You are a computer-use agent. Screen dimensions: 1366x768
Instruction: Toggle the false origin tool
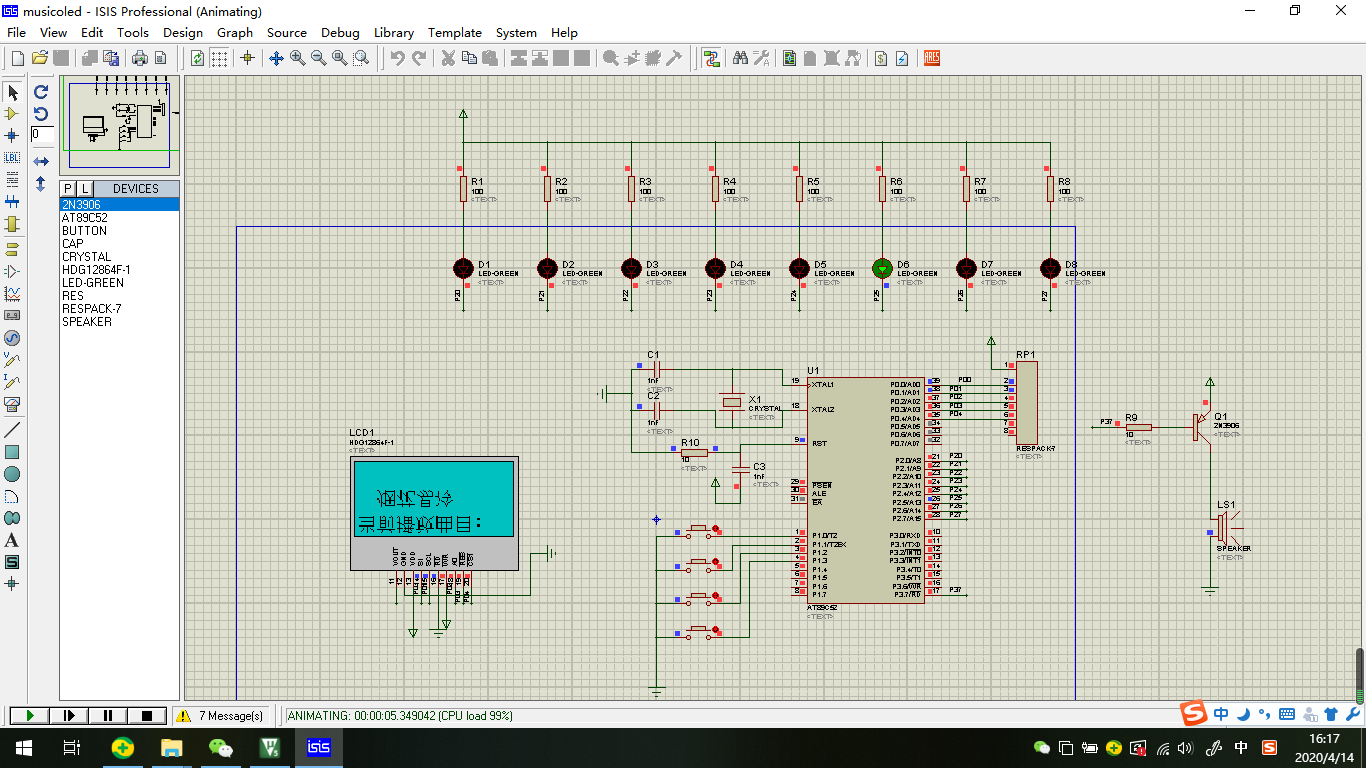[x=247, y=58]
